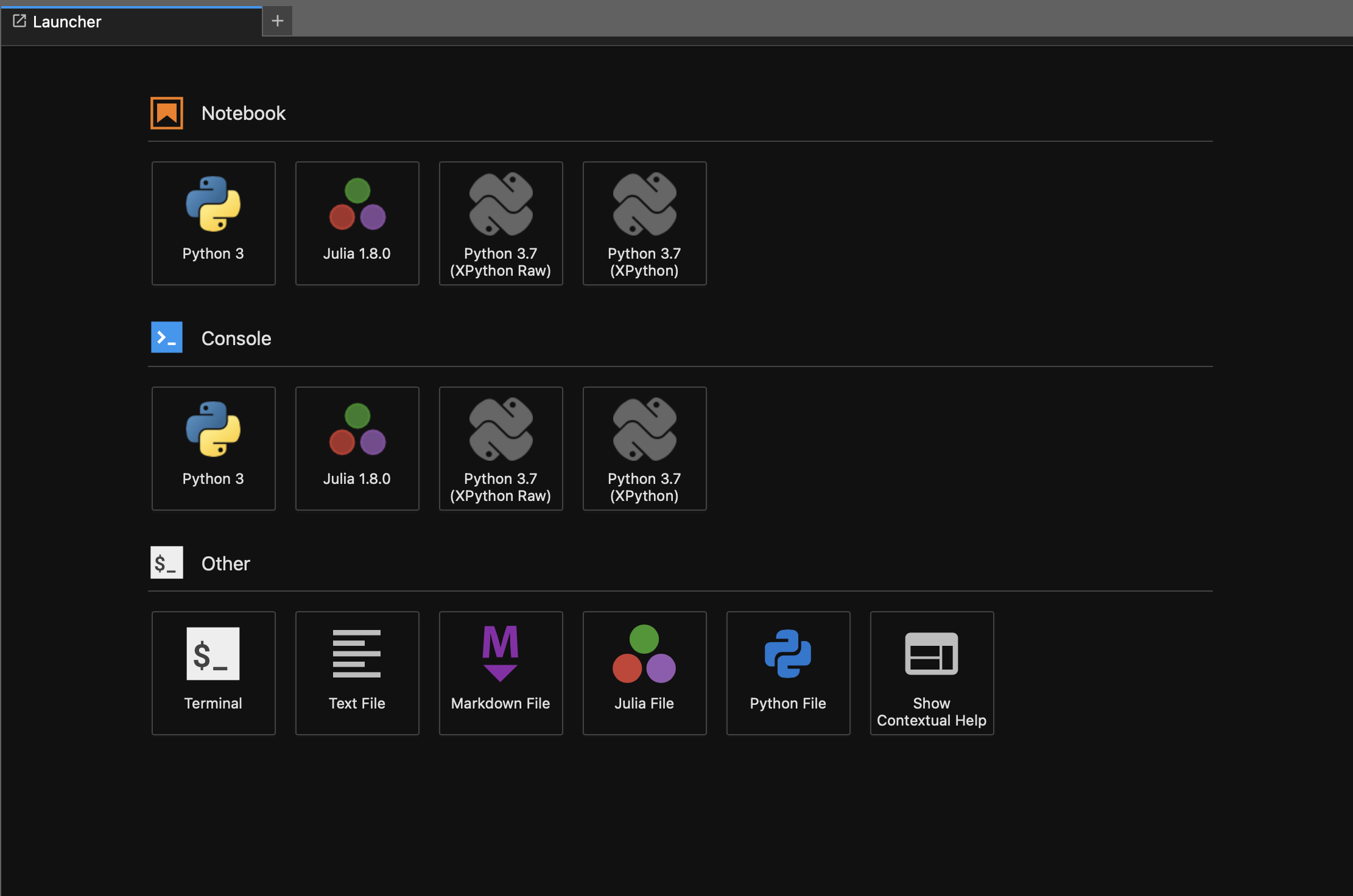Open Python 3.7 (XPython) console

tap(644, 448)
